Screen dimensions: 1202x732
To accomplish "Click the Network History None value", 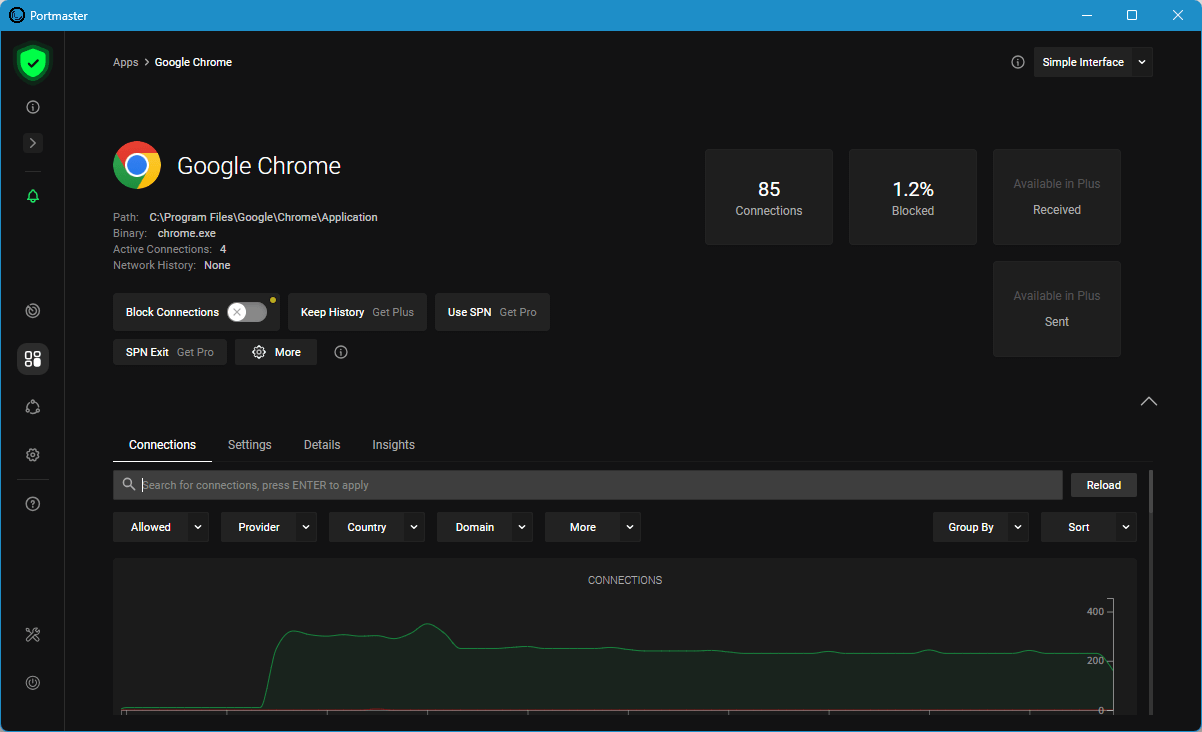I will (217, 265).
